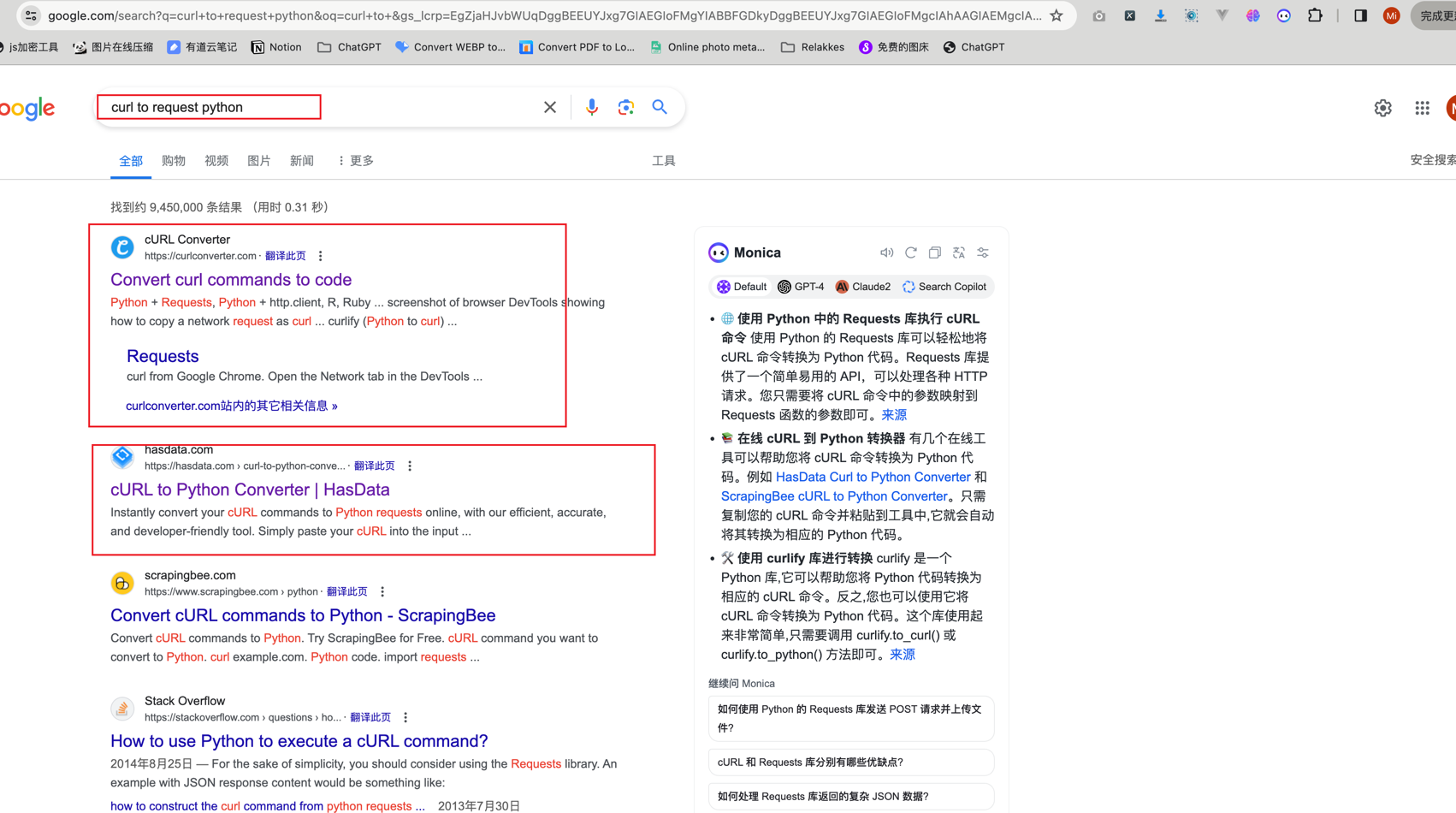Select the 全部 results tab
The width and height of the screenshot is (1456, 813).
[131, 161]
